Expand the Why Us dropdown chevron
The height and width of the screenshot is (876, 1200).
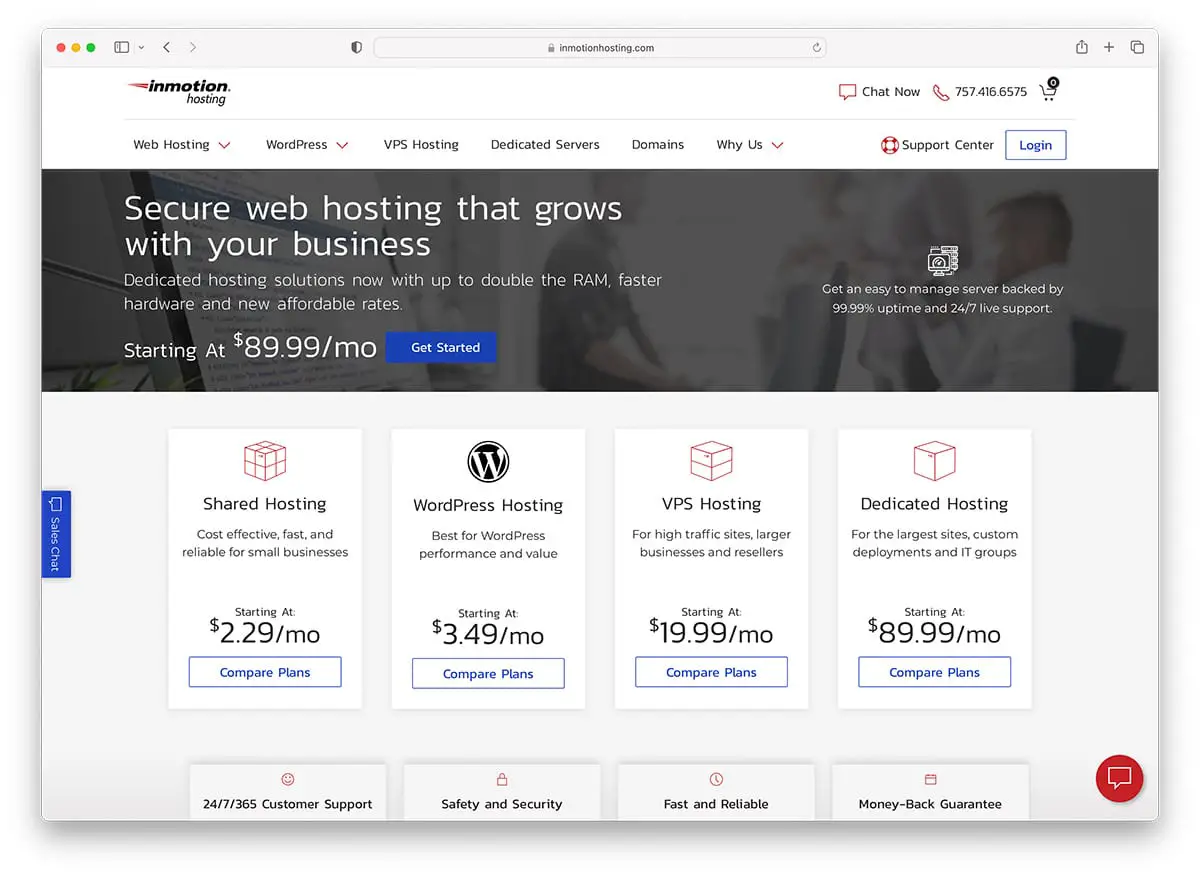click(x=777, y=146)
